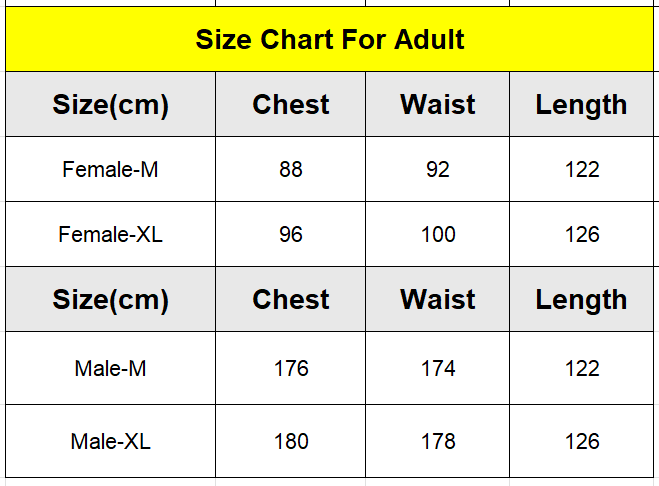Image resolution: width=659 pixels, height=486 pixels.
Task: Select the Chest header above Female rows
Action: click(290, 104)
